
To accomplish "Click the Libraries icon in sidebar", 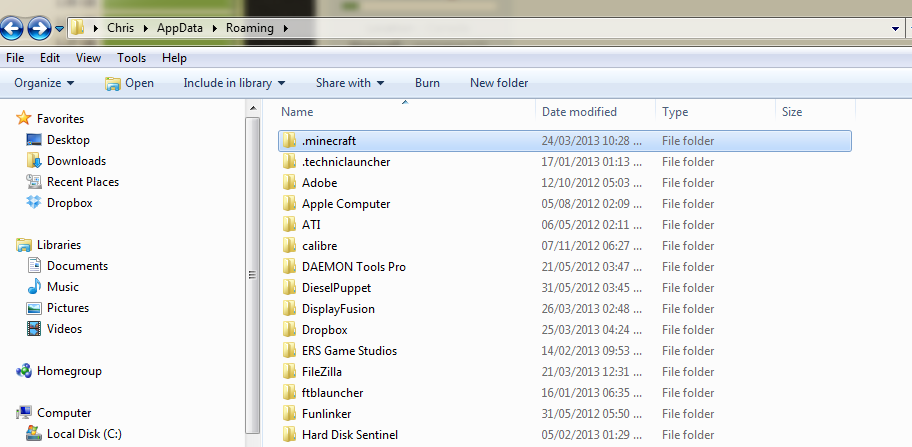I will [x=24, y=245].
